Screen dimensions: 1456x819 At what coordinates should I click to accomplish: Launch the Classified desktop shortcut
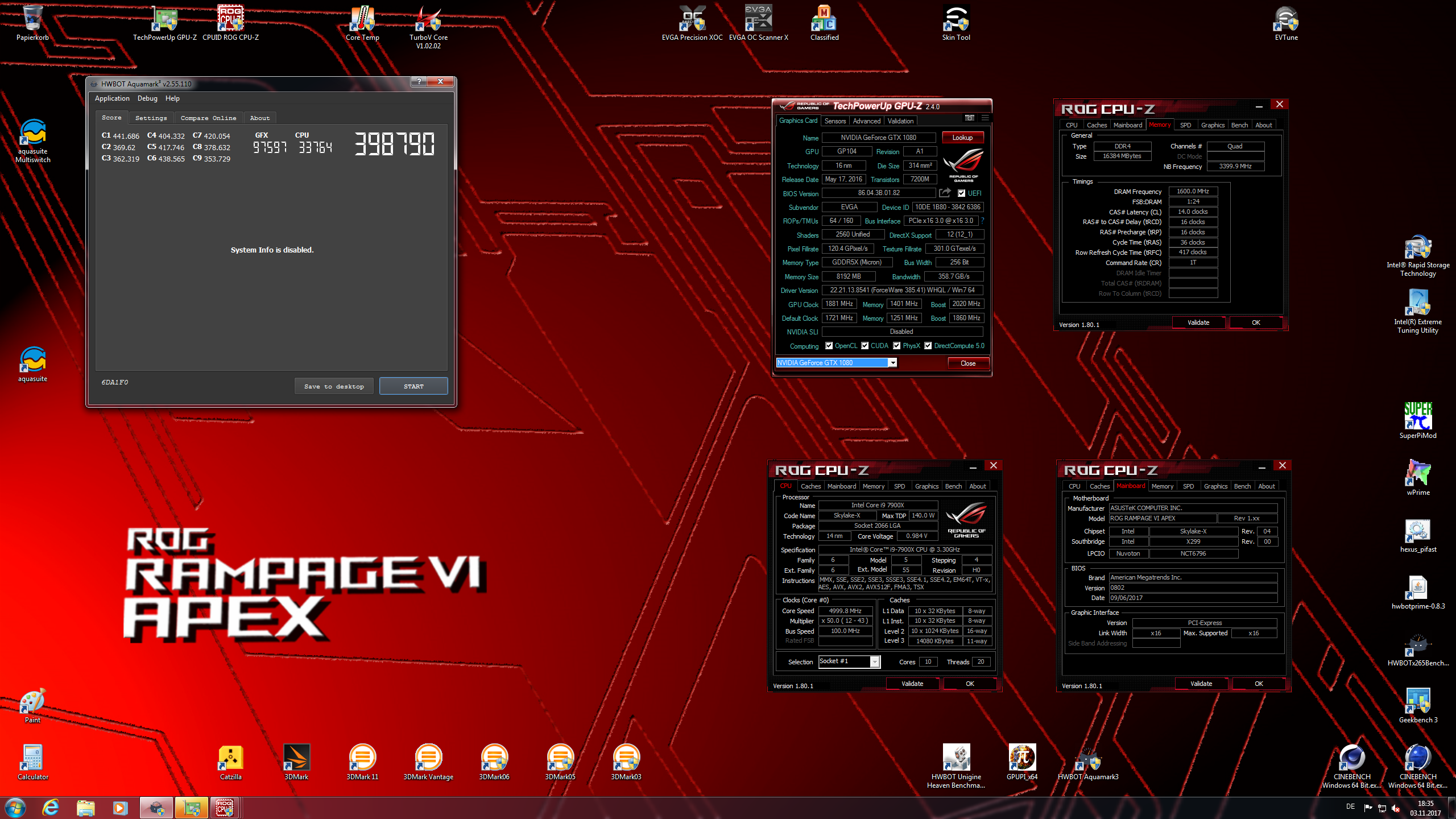coord(824,23)
